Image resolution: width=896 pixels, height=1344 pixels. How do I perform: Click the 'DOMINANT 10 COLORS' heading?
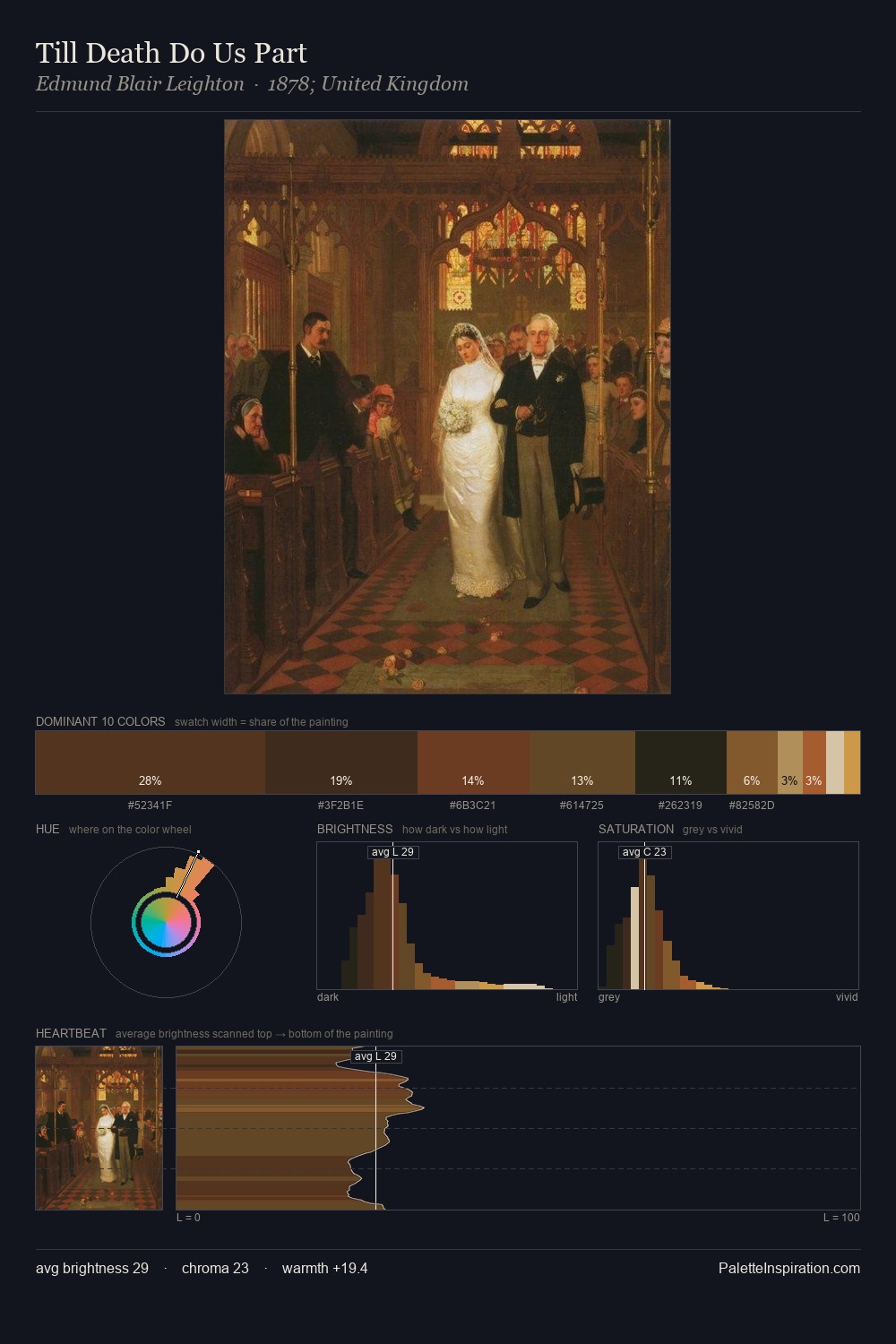click(100, 721)
